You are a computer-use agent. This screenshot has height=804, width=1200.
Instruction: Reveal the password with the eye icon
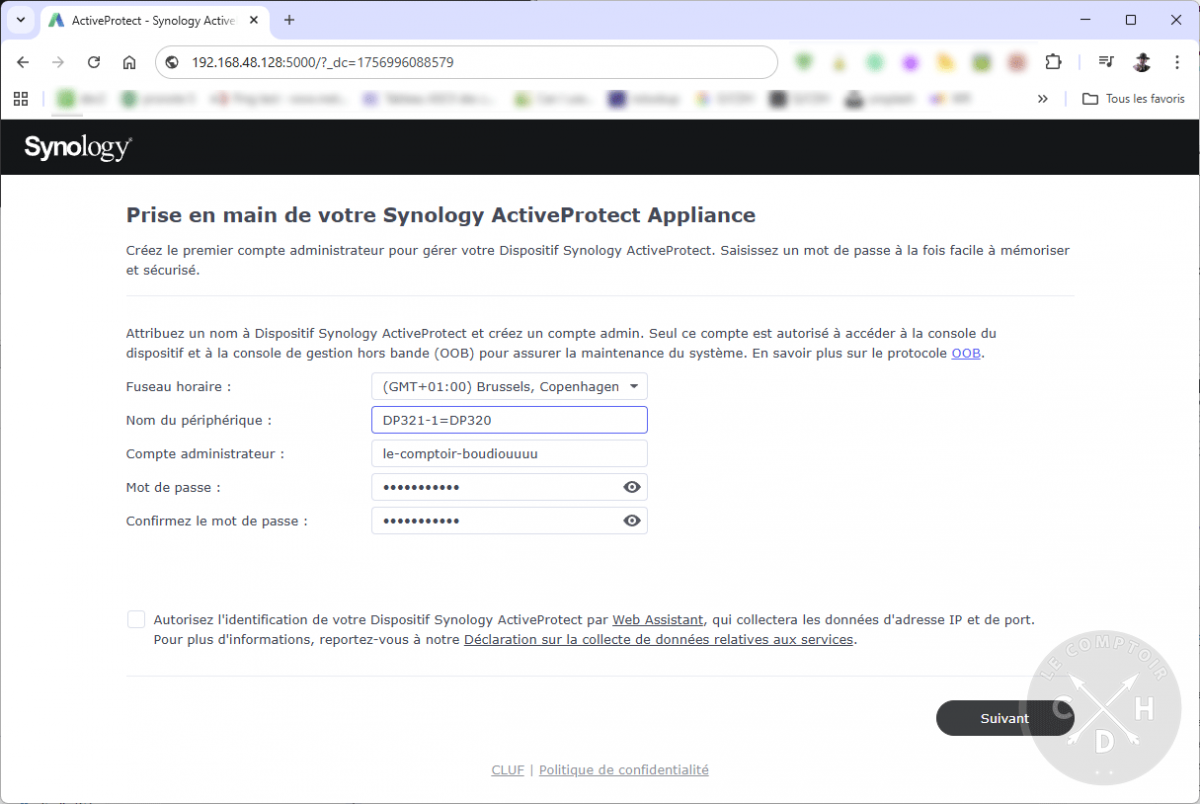631,487
